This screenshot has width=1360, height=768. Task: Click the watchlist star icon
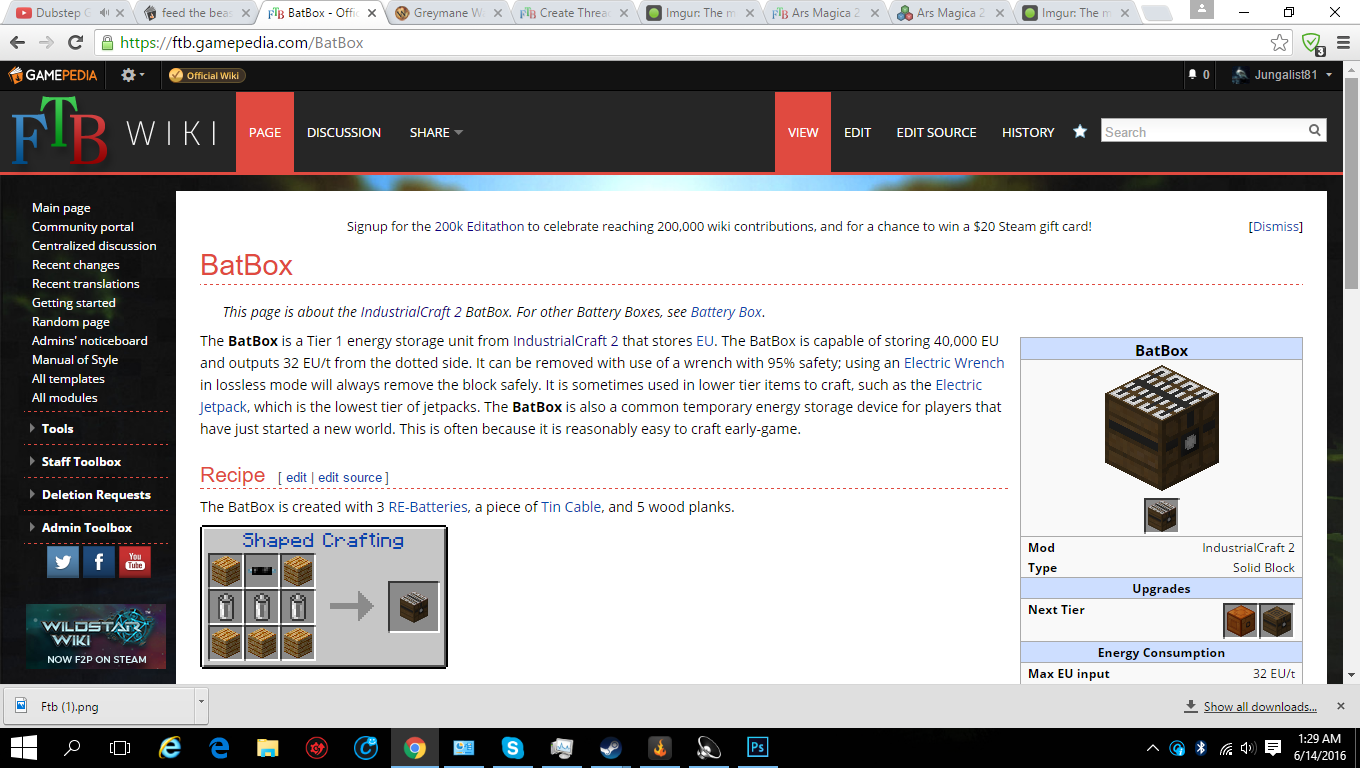1080,132
